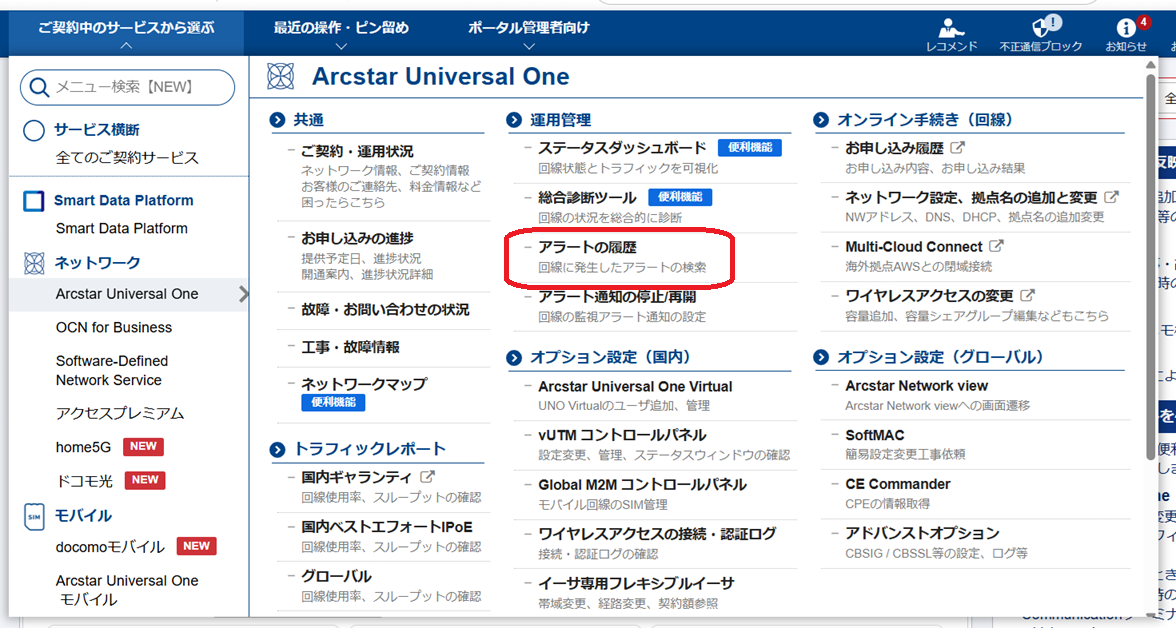This screenshot has width=1176, height=628.
Task: Click 便利機能 badge next to ステータスダッシュボード
Action: coord(750,148)
